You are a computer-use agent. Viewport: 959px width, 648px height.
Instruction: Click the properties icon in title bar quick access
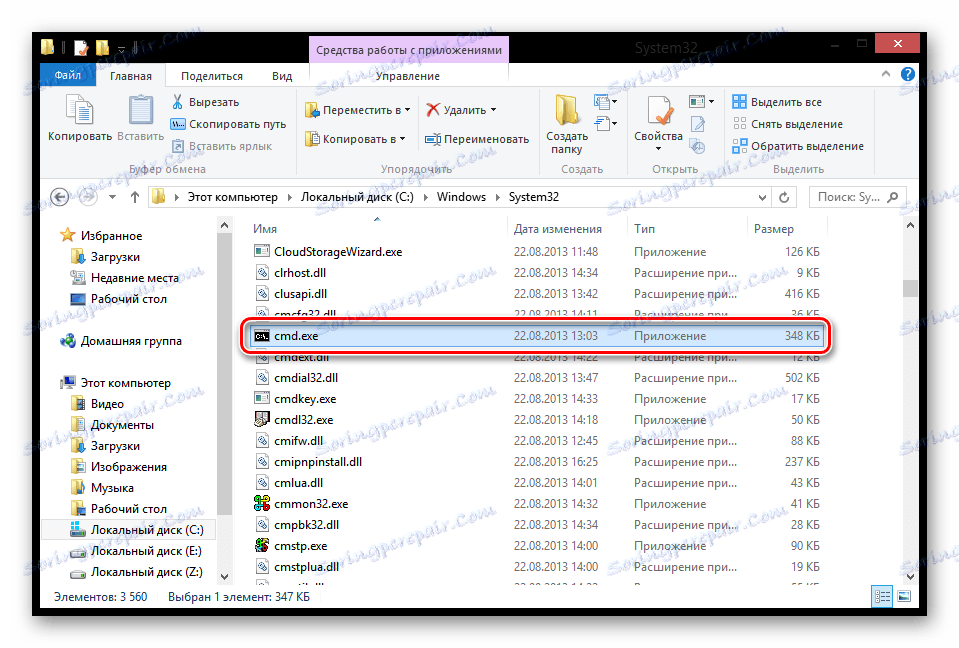(81, 47)
